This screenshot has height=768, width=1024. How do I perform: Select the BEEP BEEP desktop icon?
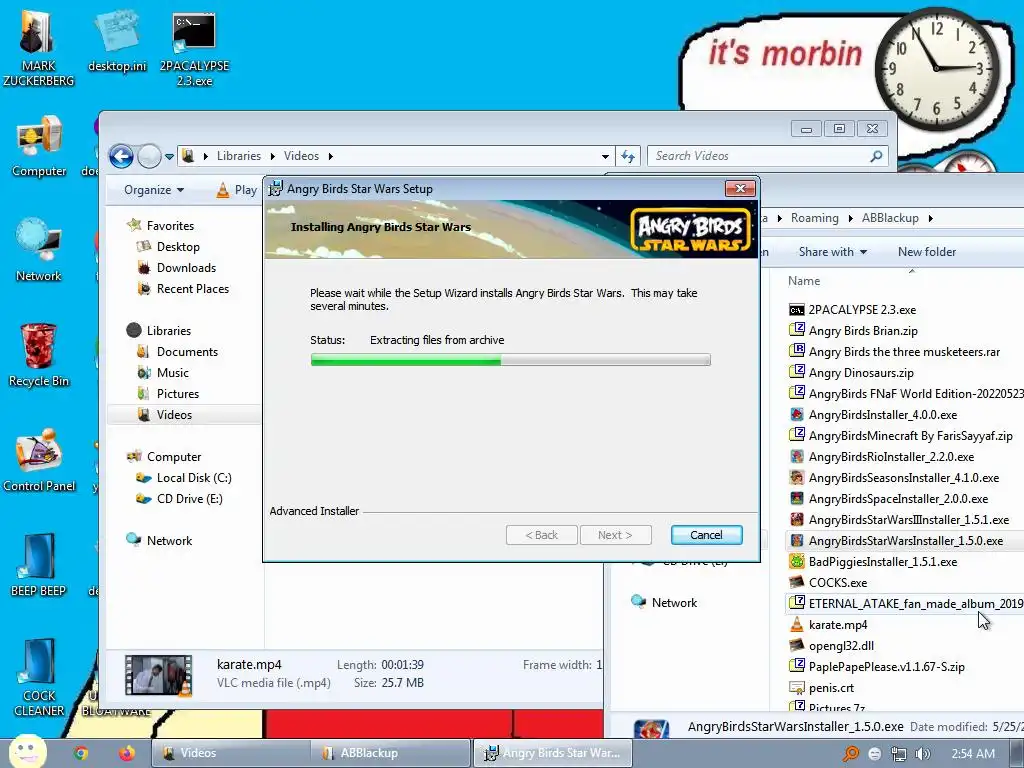[x=39, y=565]
